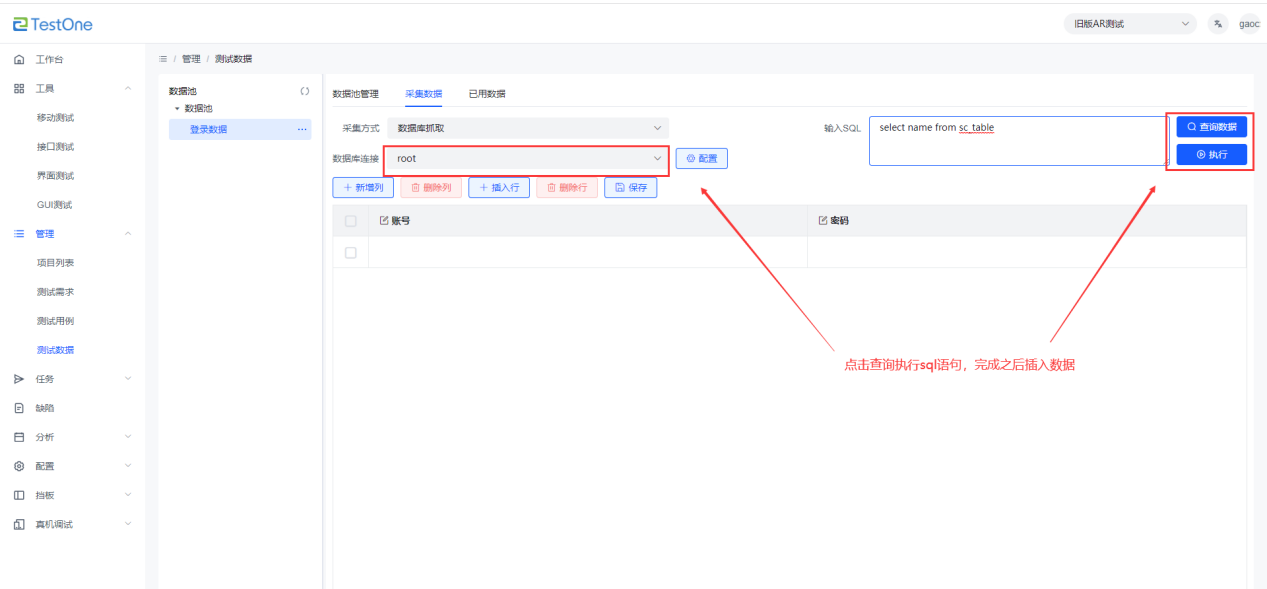Click the 查询数据 button
Image resolution: width=1267 pixels, height=589 pixels.
coord(1211,127)
